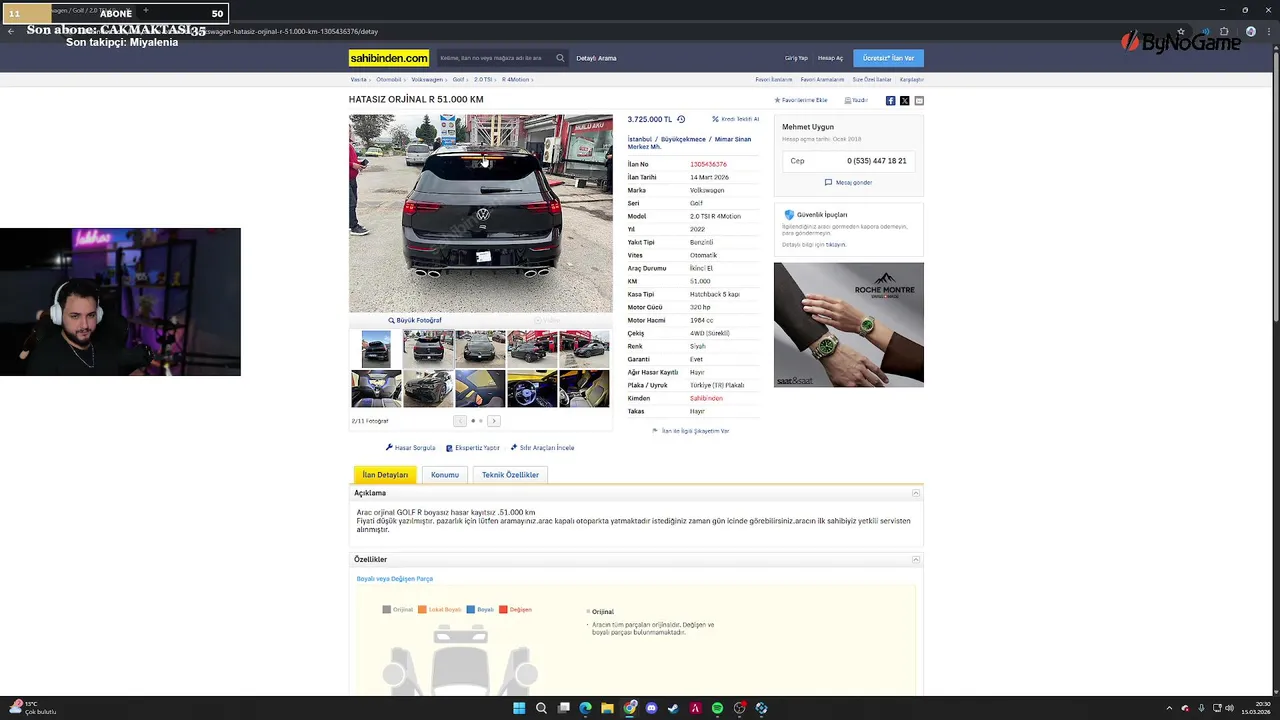The width and height of the screenshot is (1280, 720).
Task: Switch to the Teknik Özellikler tab
Action: pos(510,475)
